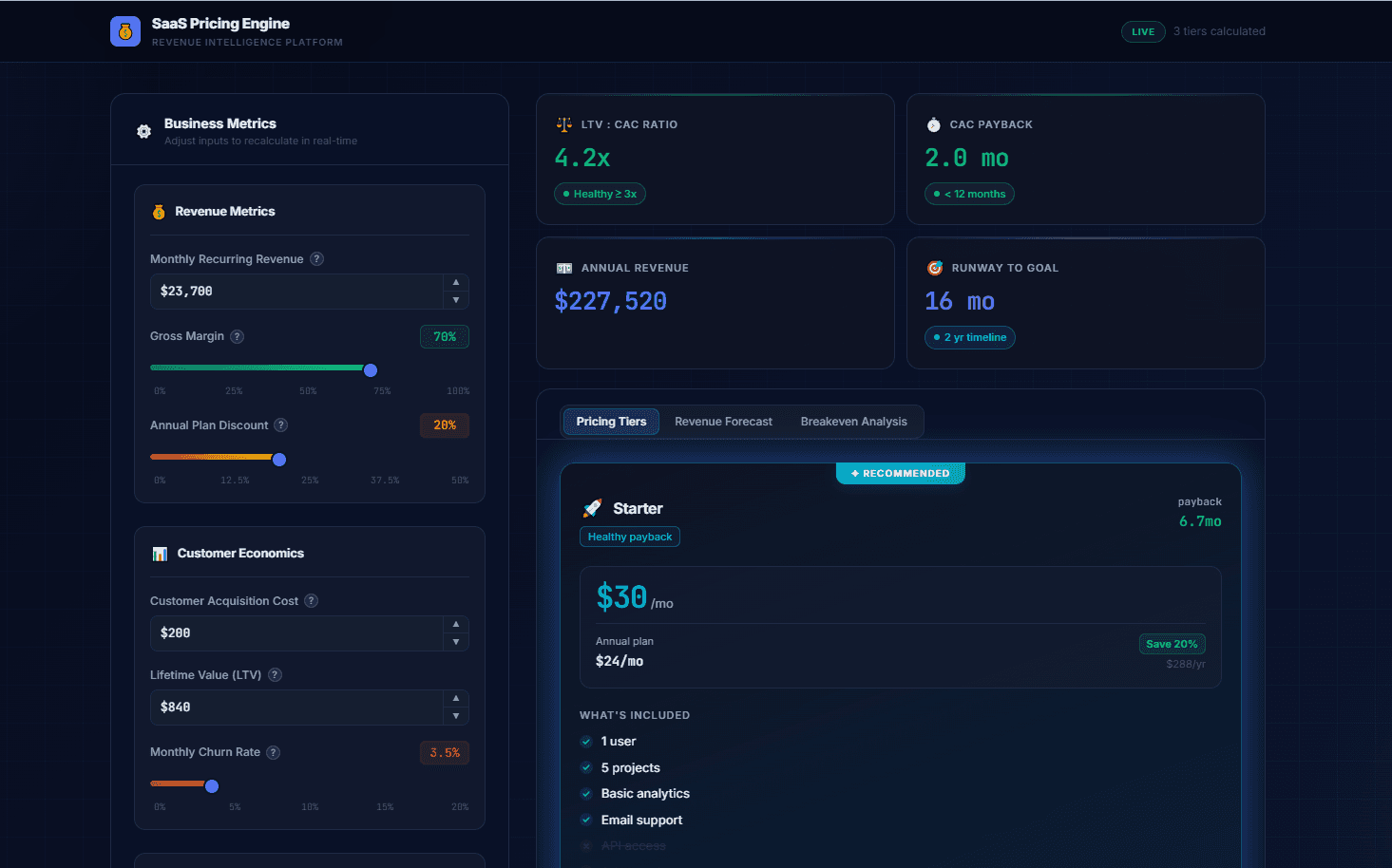
Task: Click the '4.2x' LTV:CAC value
Action: [x=582, y=158]
